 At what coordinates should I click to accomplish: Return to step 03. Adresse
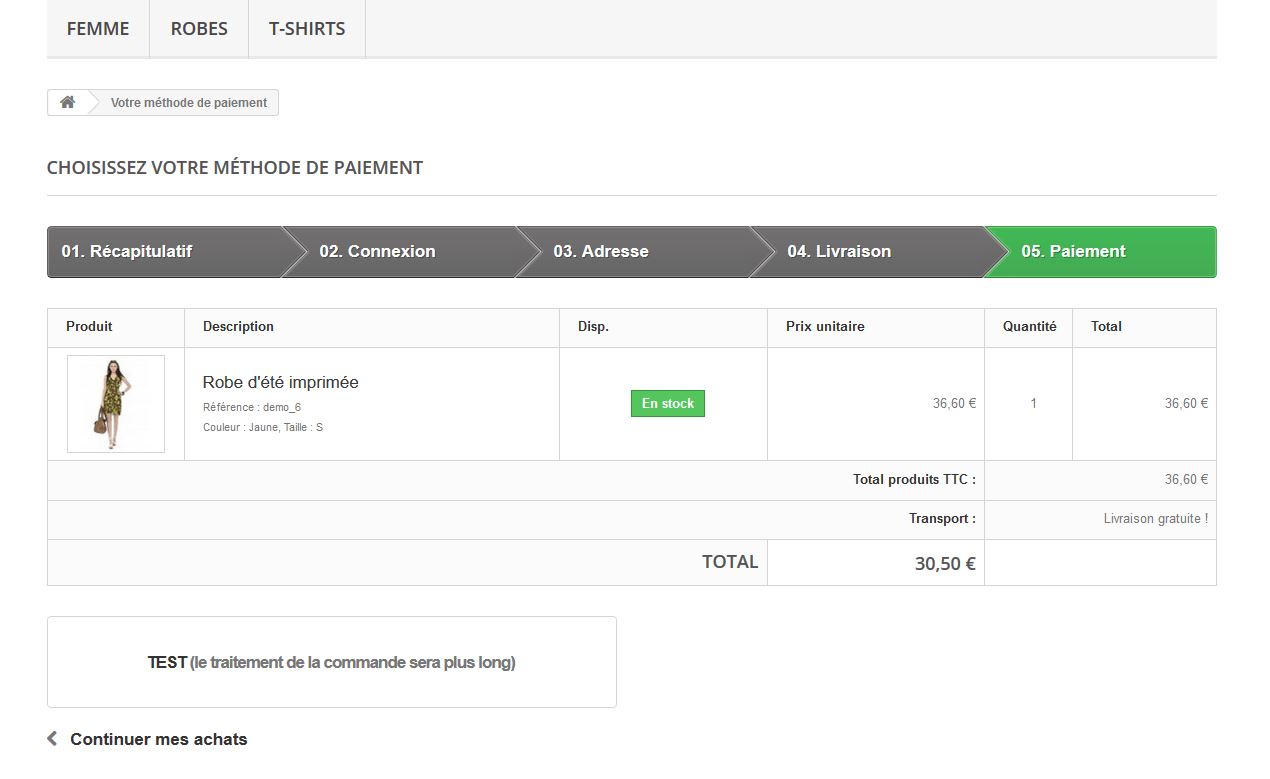(601, 252)
